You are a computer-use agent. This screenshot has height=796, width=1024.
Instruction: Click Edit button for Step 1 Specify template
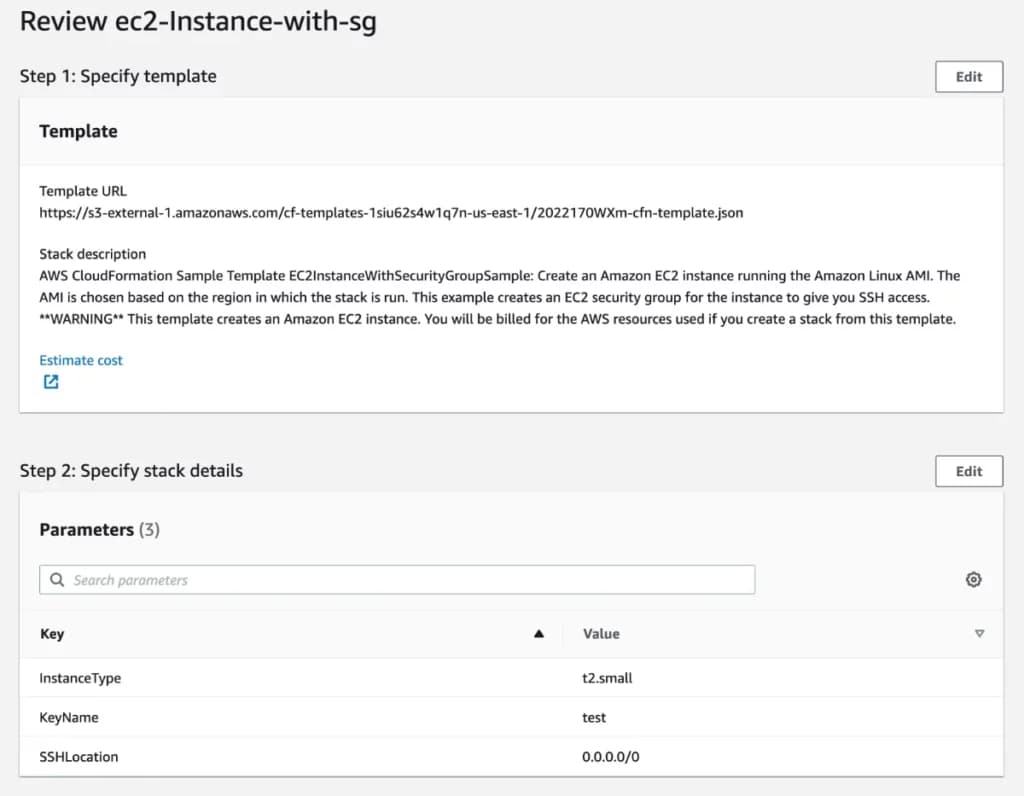pyautogui.click(x=968, y=77)
